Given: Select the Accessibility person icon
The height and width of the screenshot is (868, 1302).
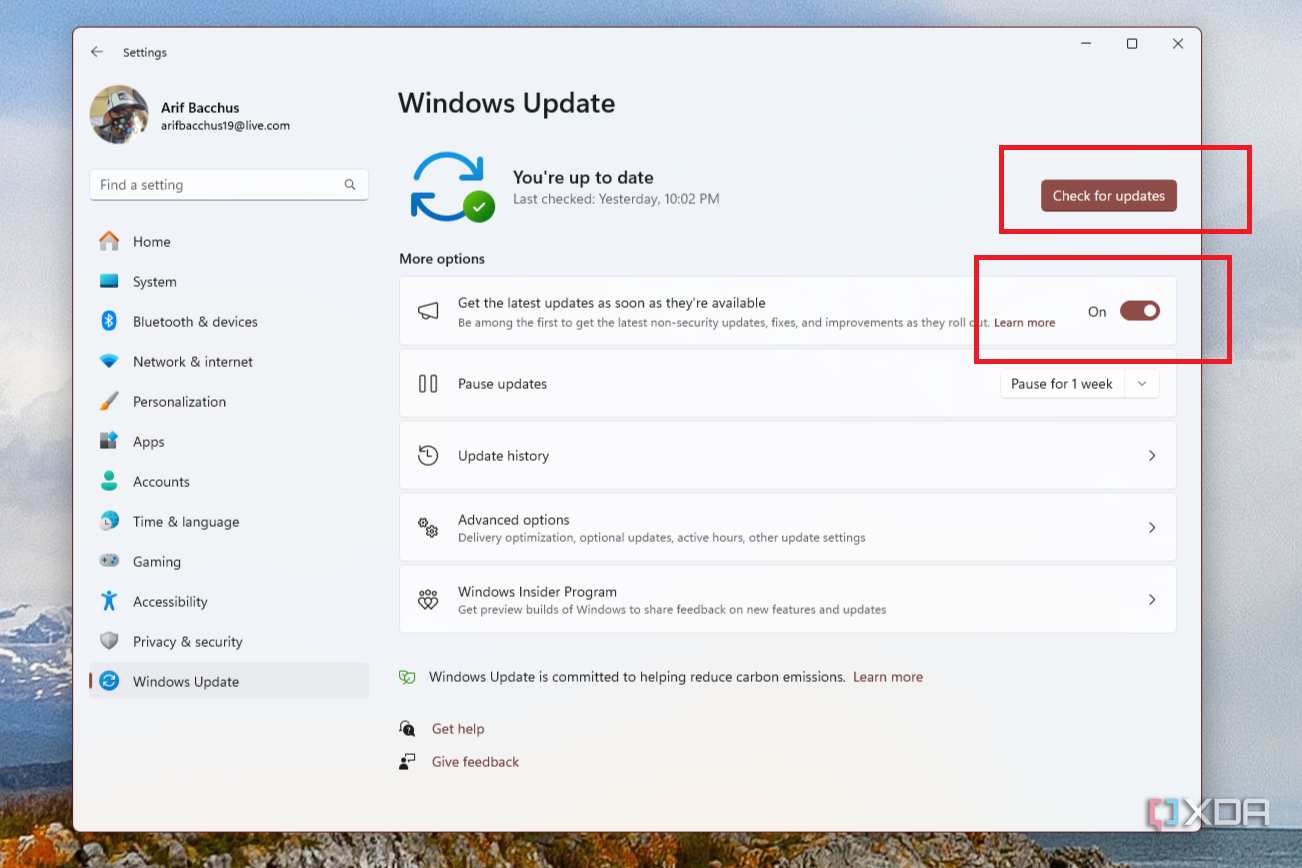Looking at the screenshot, I should 110,601.
